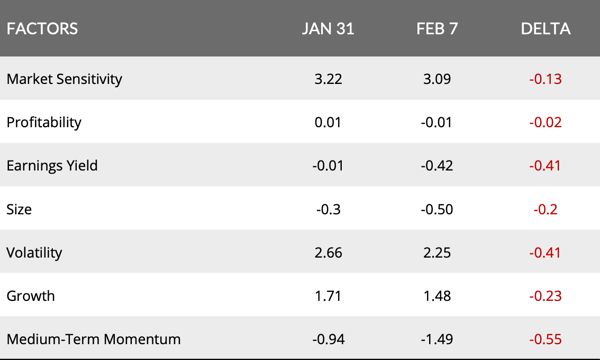The image size is (600, 360).
Task: Select the Size delta value -0.2
Action: coord(546,209)
